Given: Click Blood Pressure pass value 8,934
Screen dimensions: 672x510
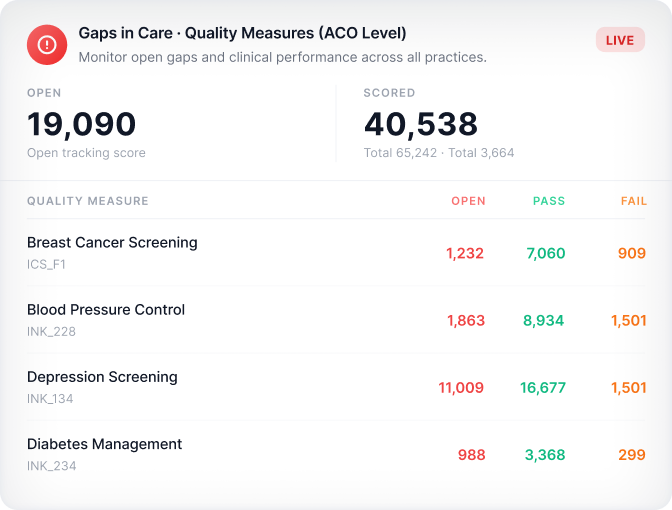Looking at the screenshot, I should coord(543,321).
